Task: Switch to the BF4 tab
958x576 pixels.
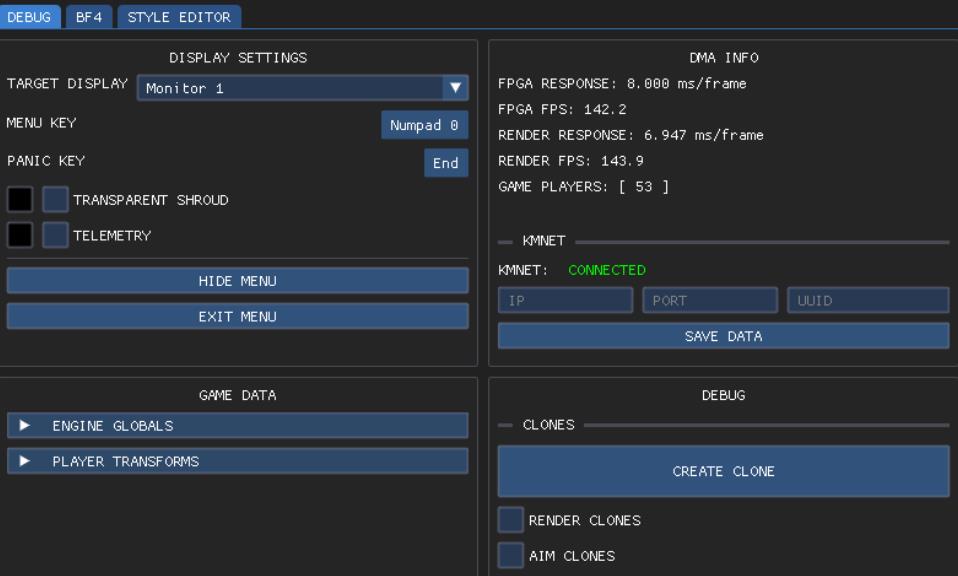Action: (89, 17)
